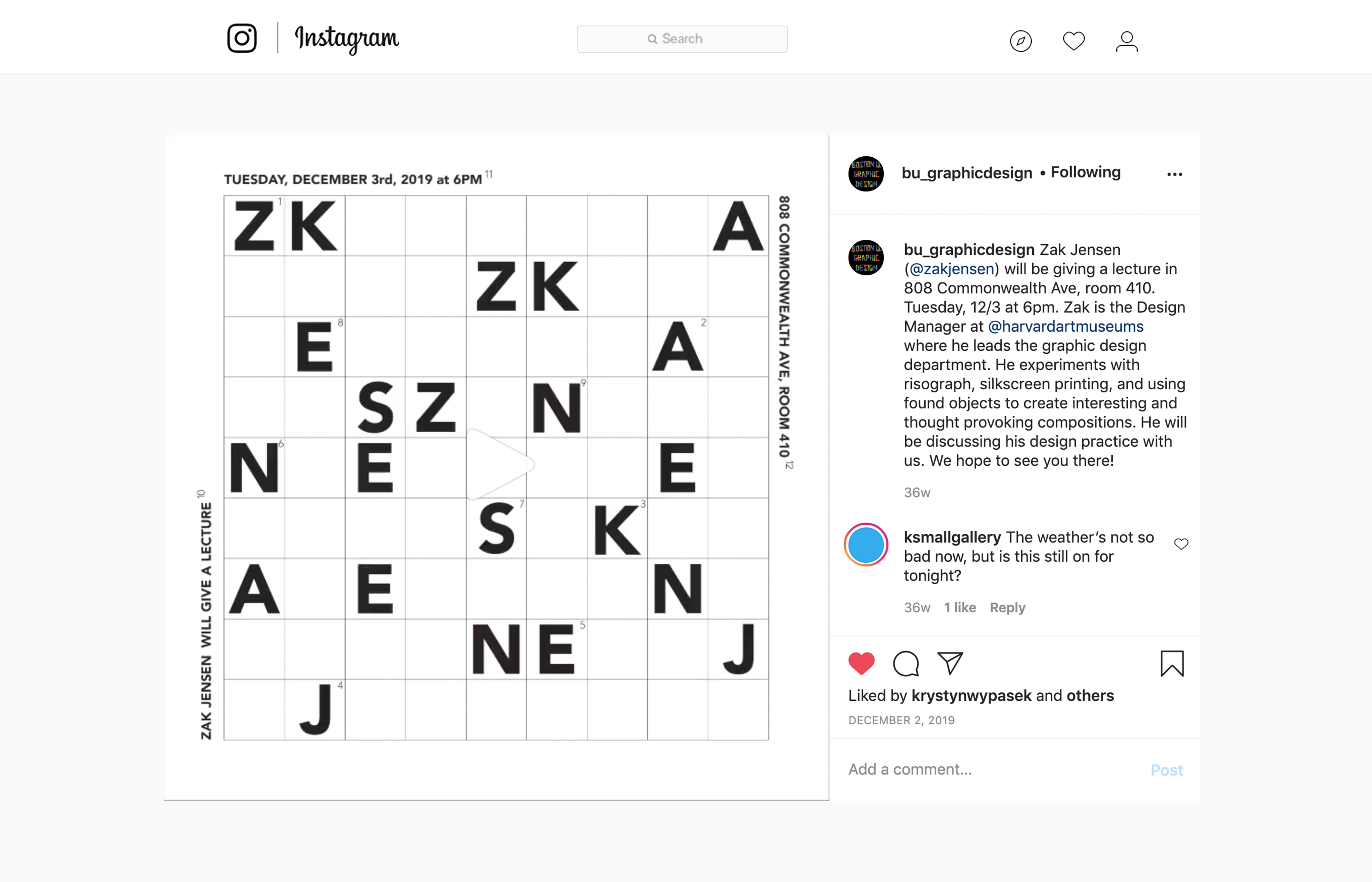Click the Post comment button

pos(1166,770)
